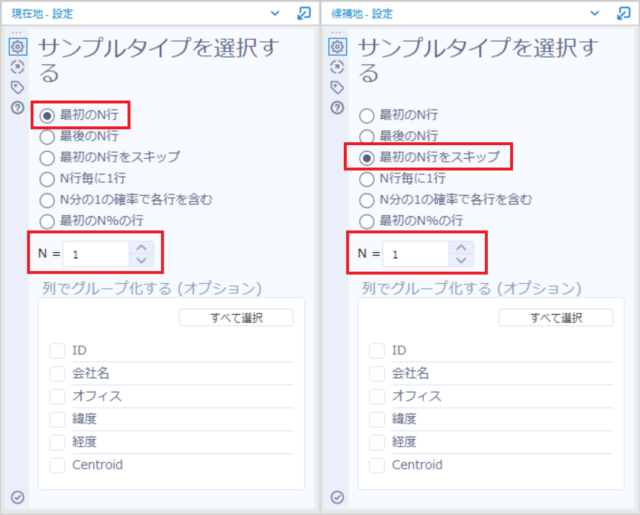
Task: Open annotation tag icon in 候補地 panel
Action: [x=337, y=87]
